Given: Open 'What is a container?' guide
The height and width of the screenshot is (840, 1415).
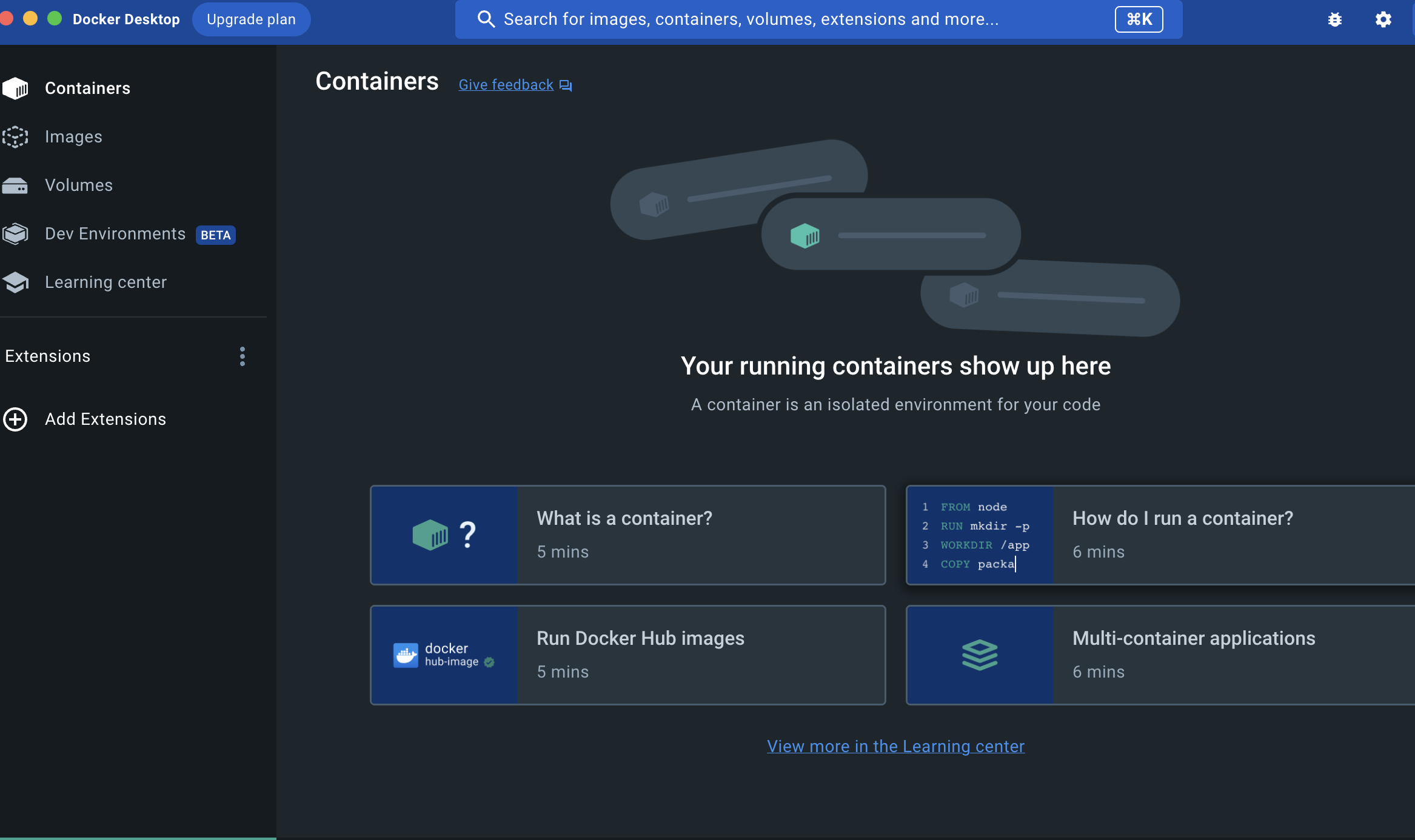Looking at the screenshot, I should [628, 535].
